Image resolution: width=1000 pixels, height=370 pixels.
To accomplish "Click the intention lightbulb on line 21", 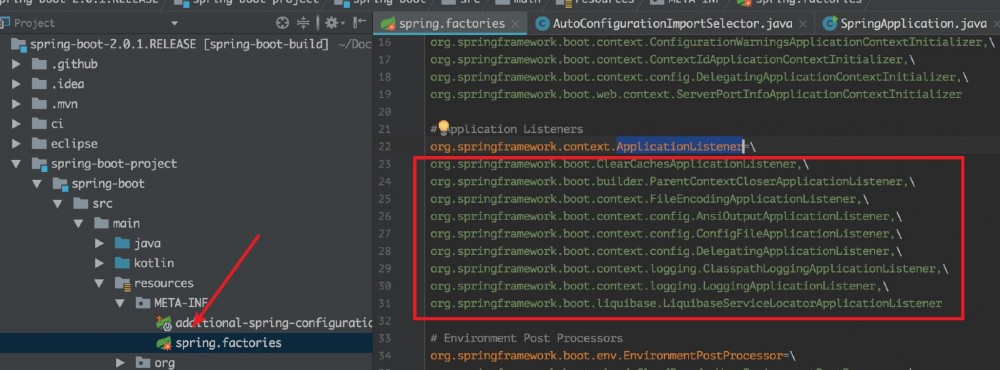I will click(443, 128).
